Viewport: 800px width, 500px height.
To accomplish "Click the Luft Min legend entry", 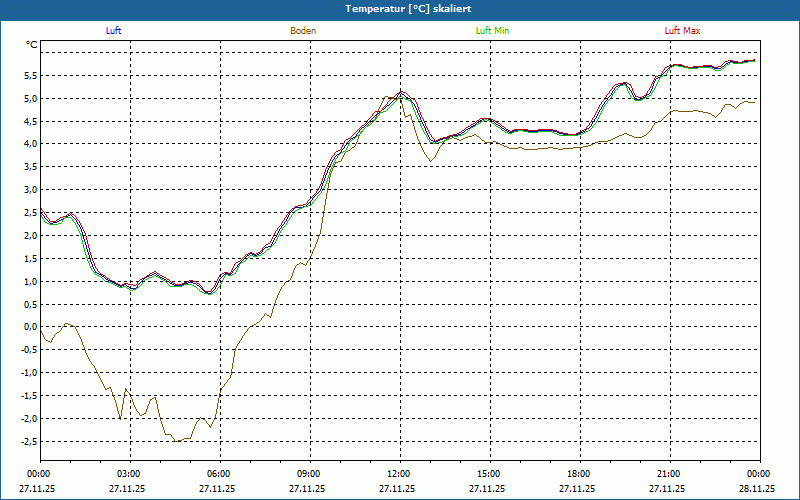I will click(492, 31).
